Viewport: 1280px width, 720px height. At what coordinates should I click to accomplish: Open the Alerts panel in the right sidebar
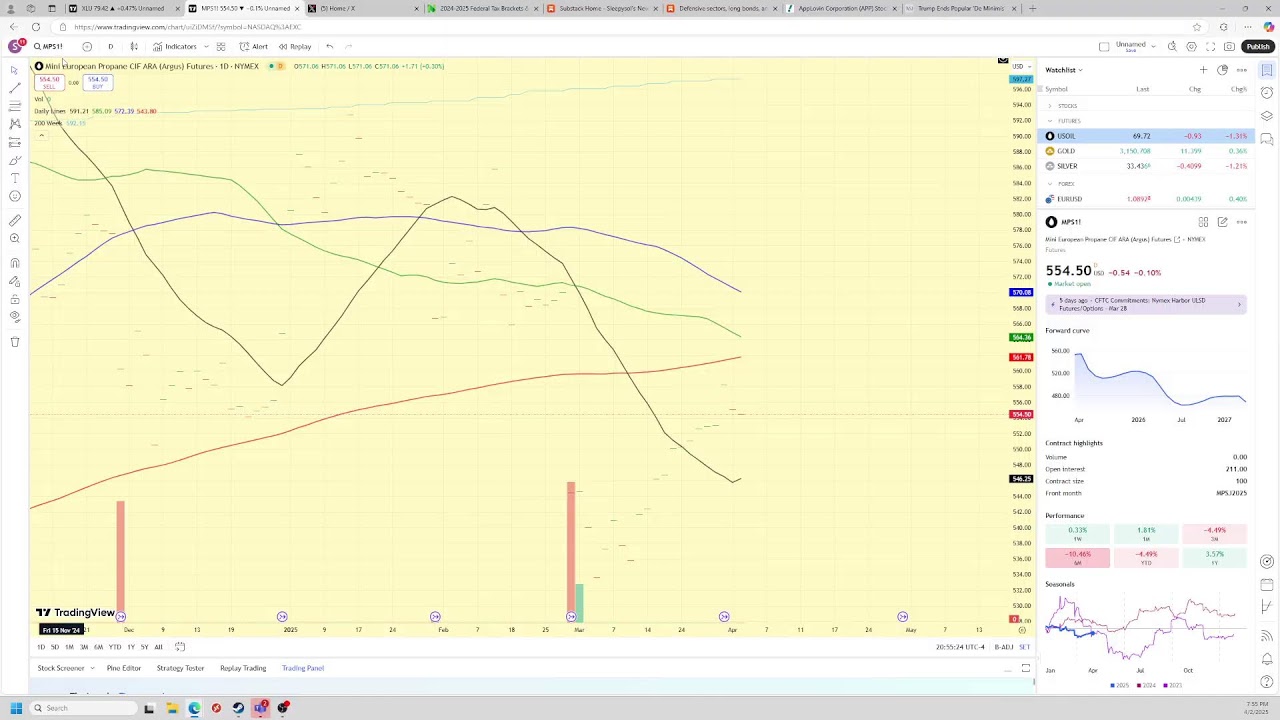click(x=1267, y=93)
